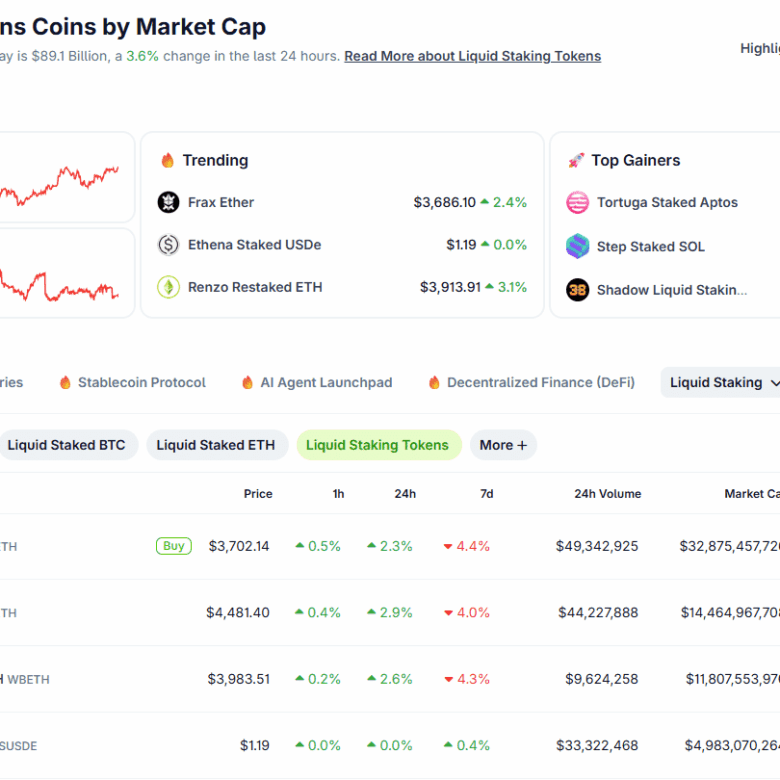780x780 pixels.
Task: Sort the table by 24h Volume column
Action: (x=607, y=494)
